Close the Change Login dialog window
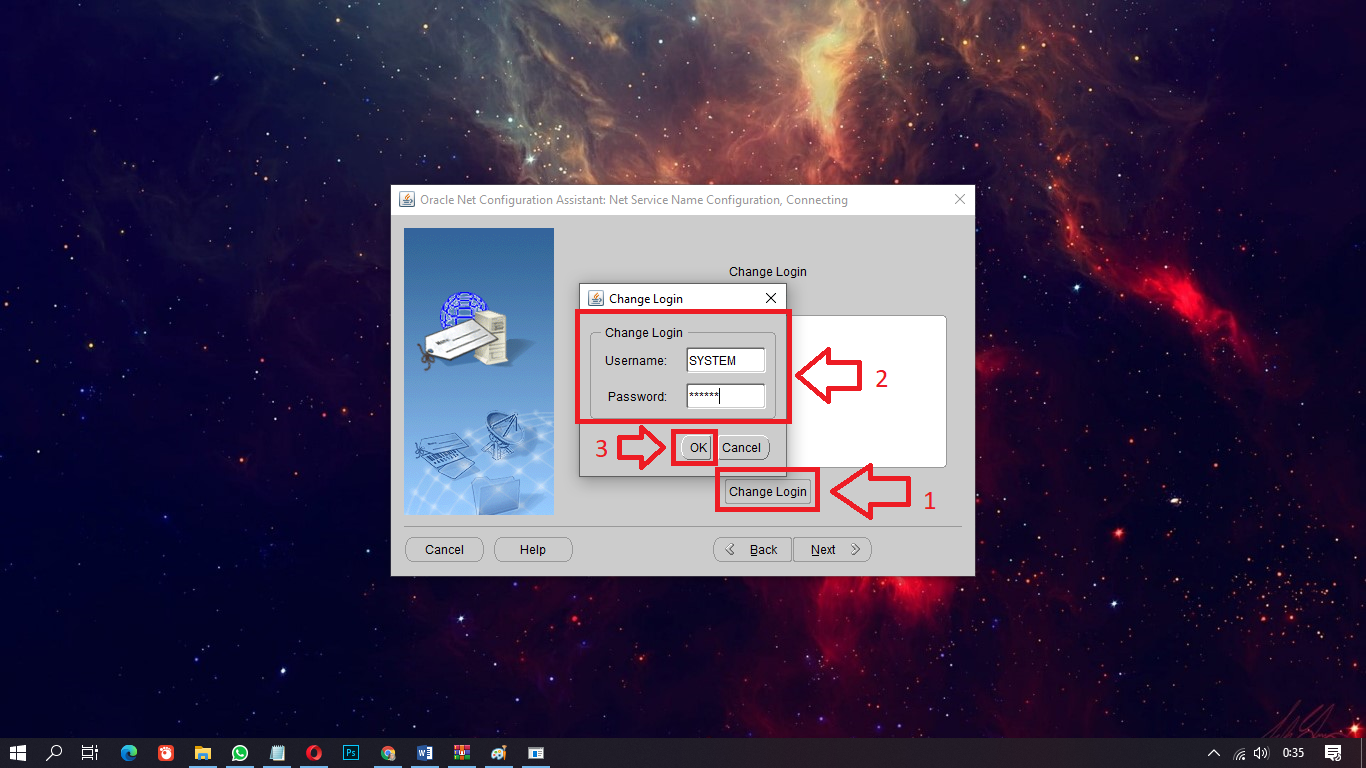Image resolution: width=1366 pixels, height=768 pixels. click(771, 298)
